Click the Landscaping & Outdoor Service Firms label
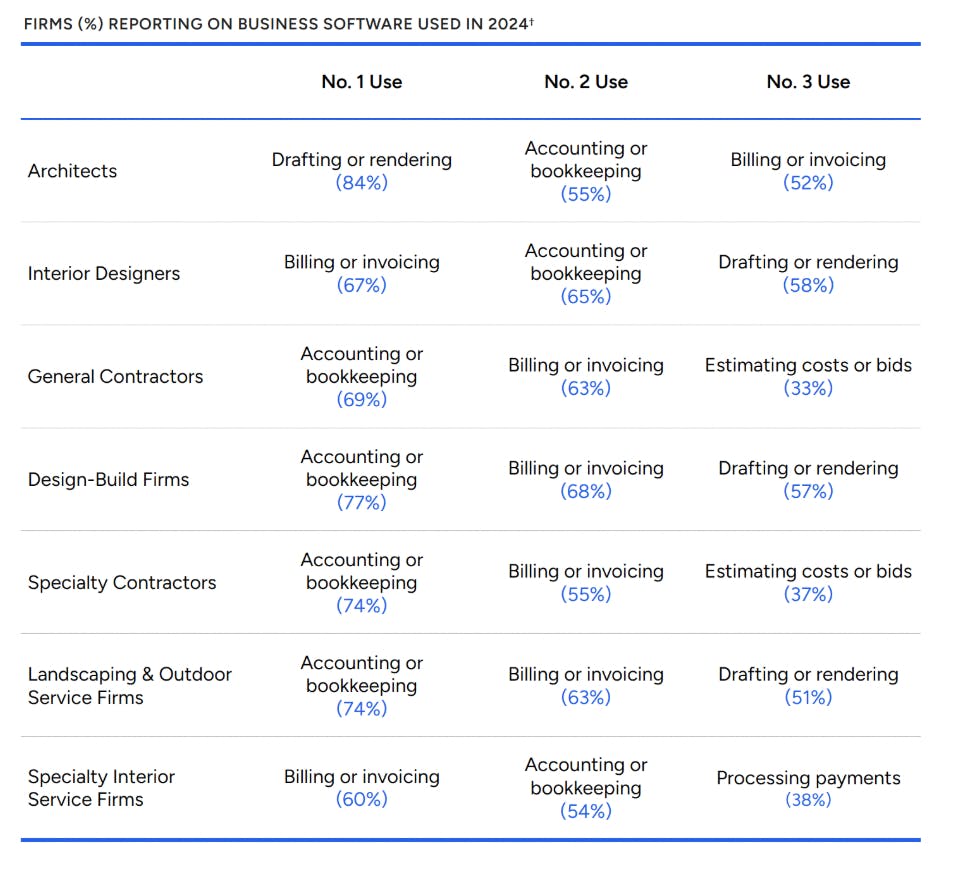The width and height of the screenshot is (970, 876). tap(129, 686)
